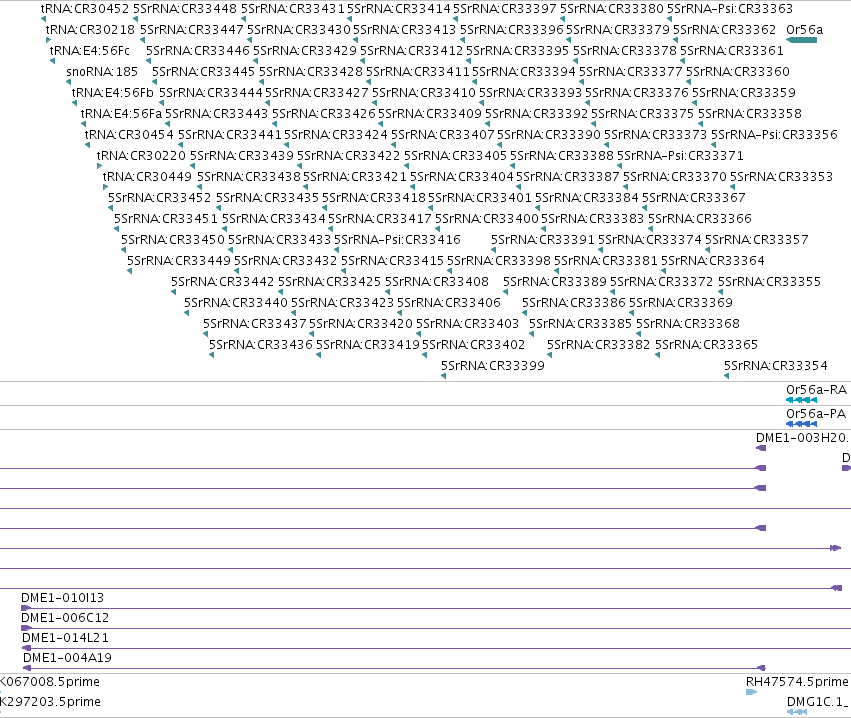Click the 5SrRNA:CR33365 arrow glyph

click(657, 355)
